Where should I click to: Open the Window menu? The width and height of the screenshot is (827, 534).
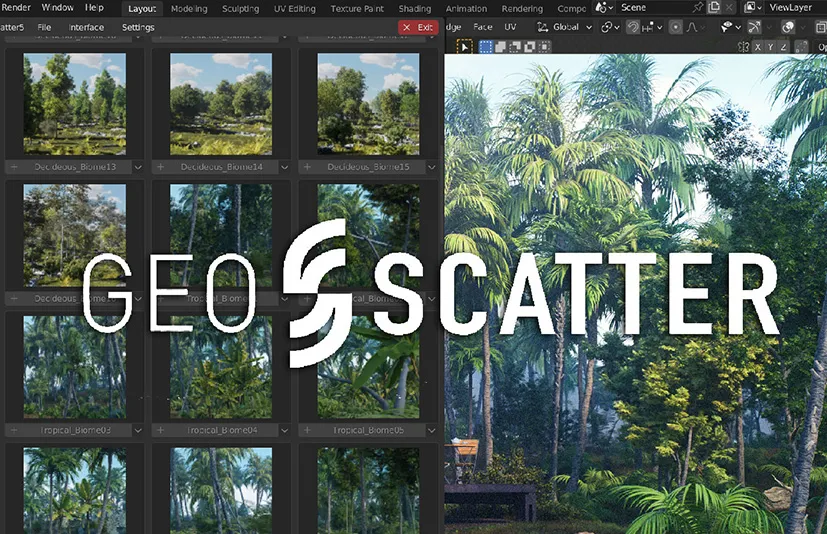pos(57,7)
